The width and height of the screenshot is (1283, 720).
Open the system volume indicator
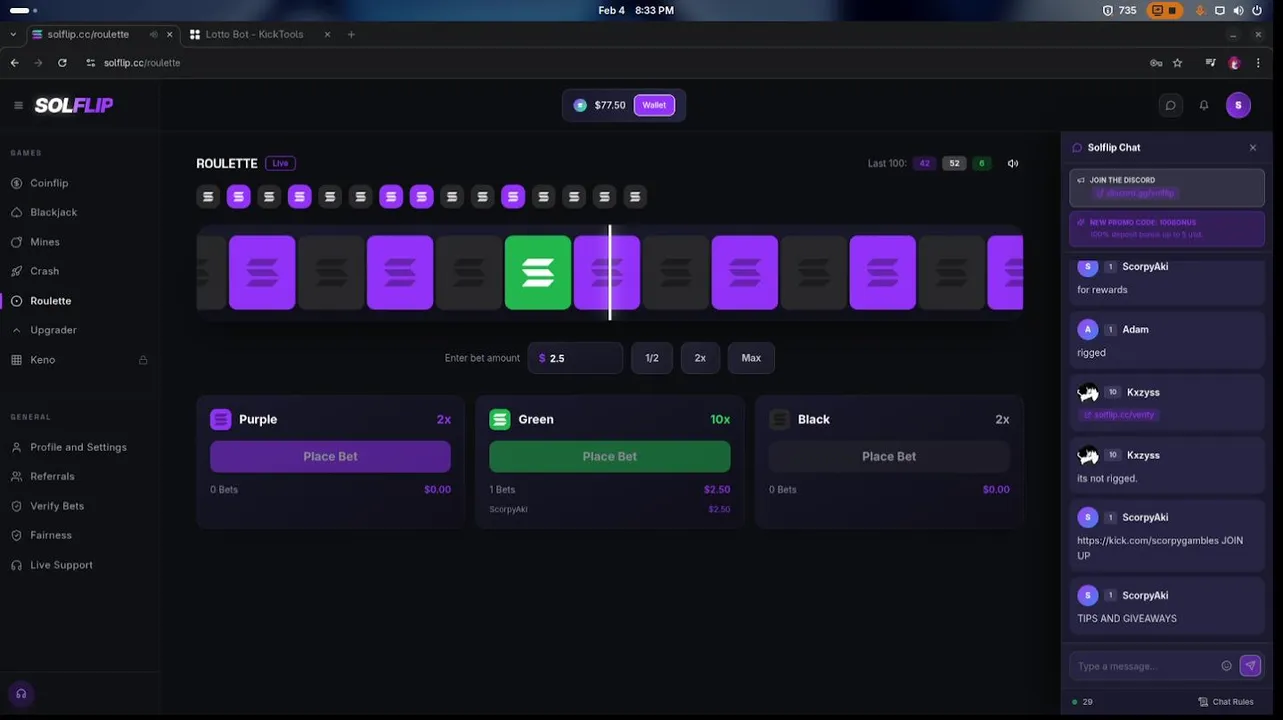tap(1239, 10)
